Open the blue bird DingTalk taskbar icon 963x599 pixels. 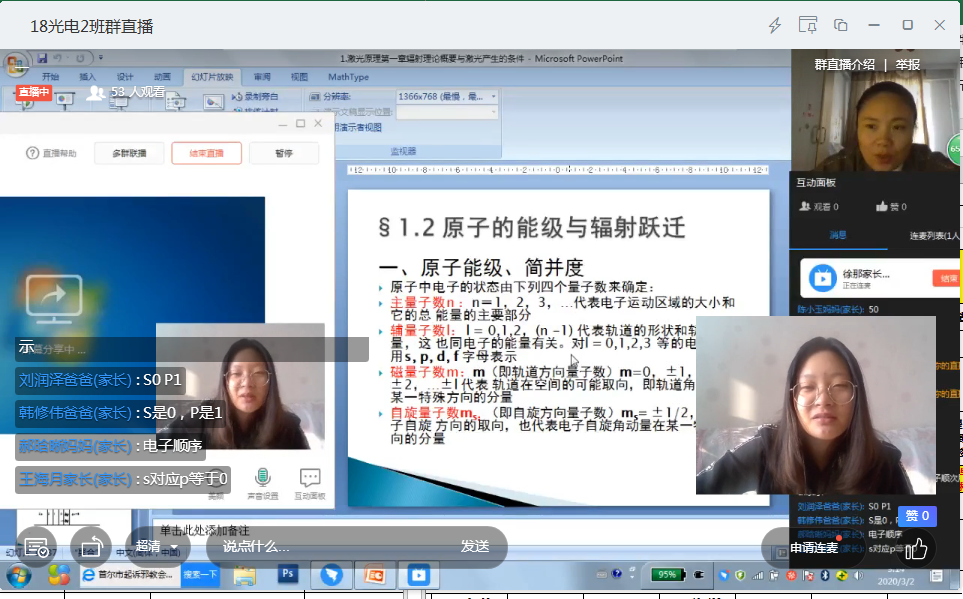(x=332, y=576)
